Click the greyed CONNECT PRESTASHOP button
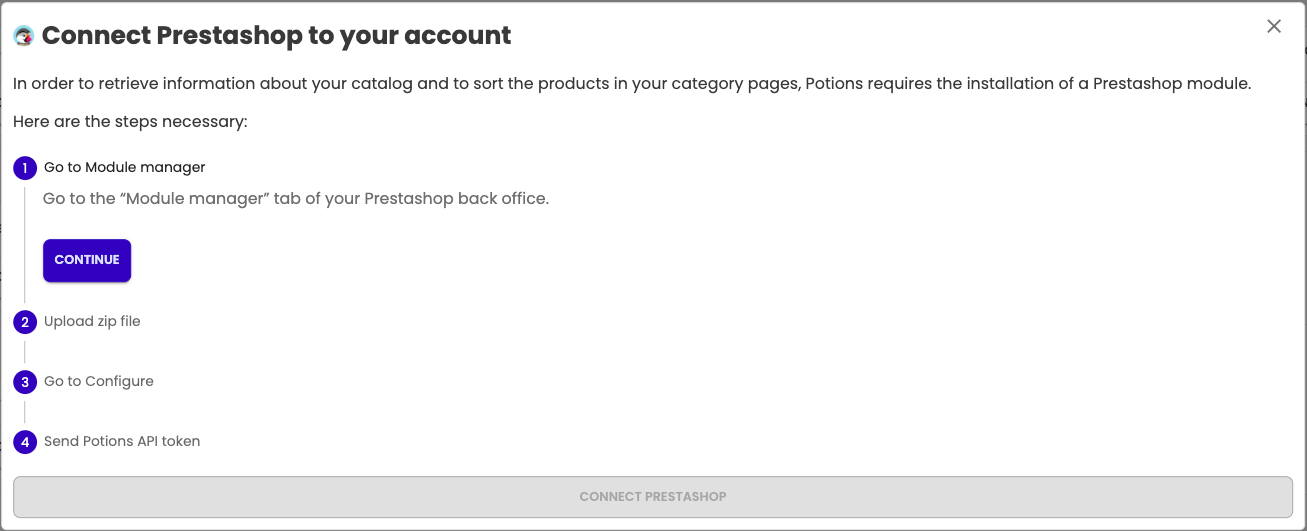The height and width of the screenshot is (531, 1307). click(x=653, y=496)
